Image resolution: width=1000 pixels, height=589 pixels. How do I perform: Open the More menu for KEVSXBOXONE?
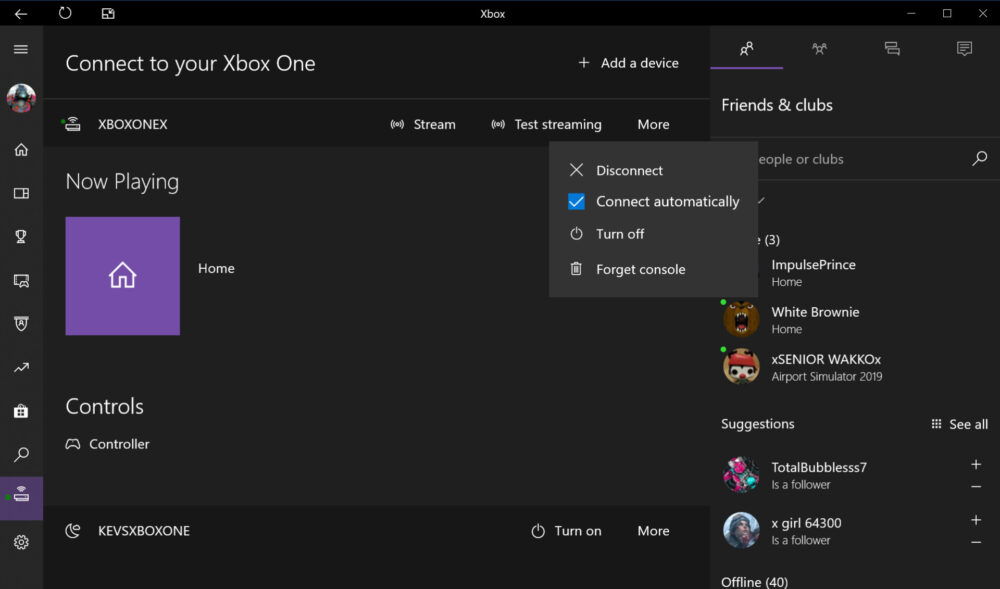(x=653, y=530)
